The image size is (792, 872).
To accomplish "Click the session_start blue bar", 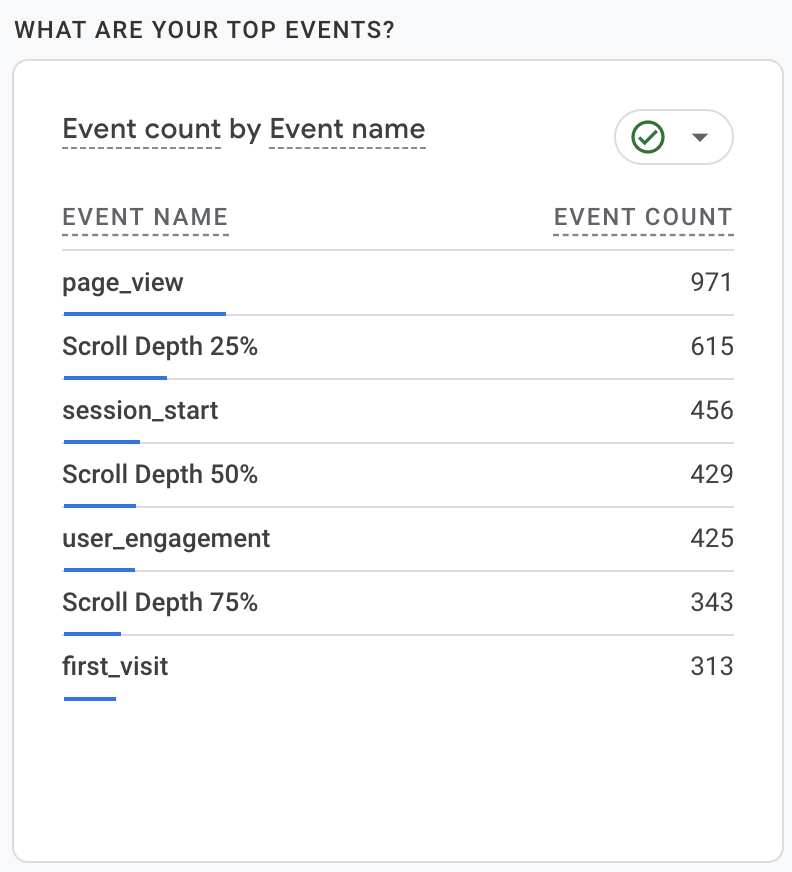I will click(101, 441).
